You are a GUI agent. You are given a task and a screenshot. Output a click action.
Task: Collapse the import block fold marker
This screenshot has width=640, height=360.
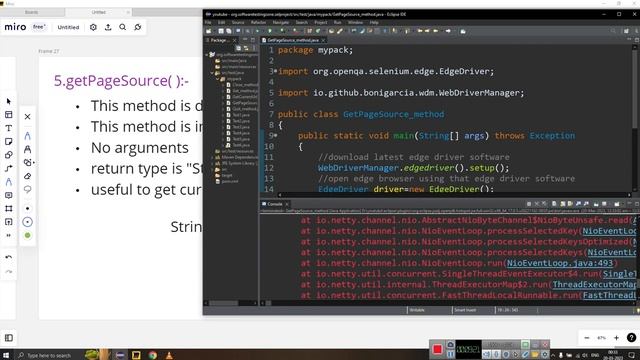click(x=276, y=71)
